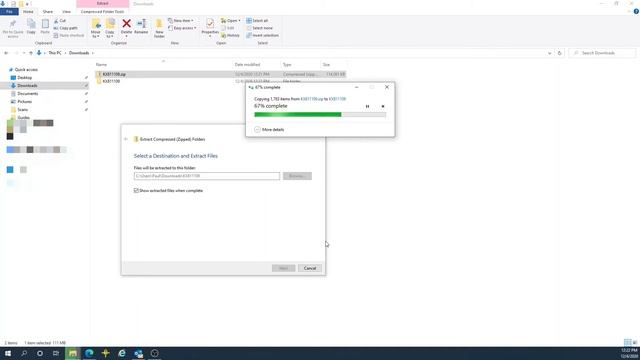The width and height of the screenshot is (640, 360).
Task: Click the Properties icon in the ribbon
Action: click(210, 24)
